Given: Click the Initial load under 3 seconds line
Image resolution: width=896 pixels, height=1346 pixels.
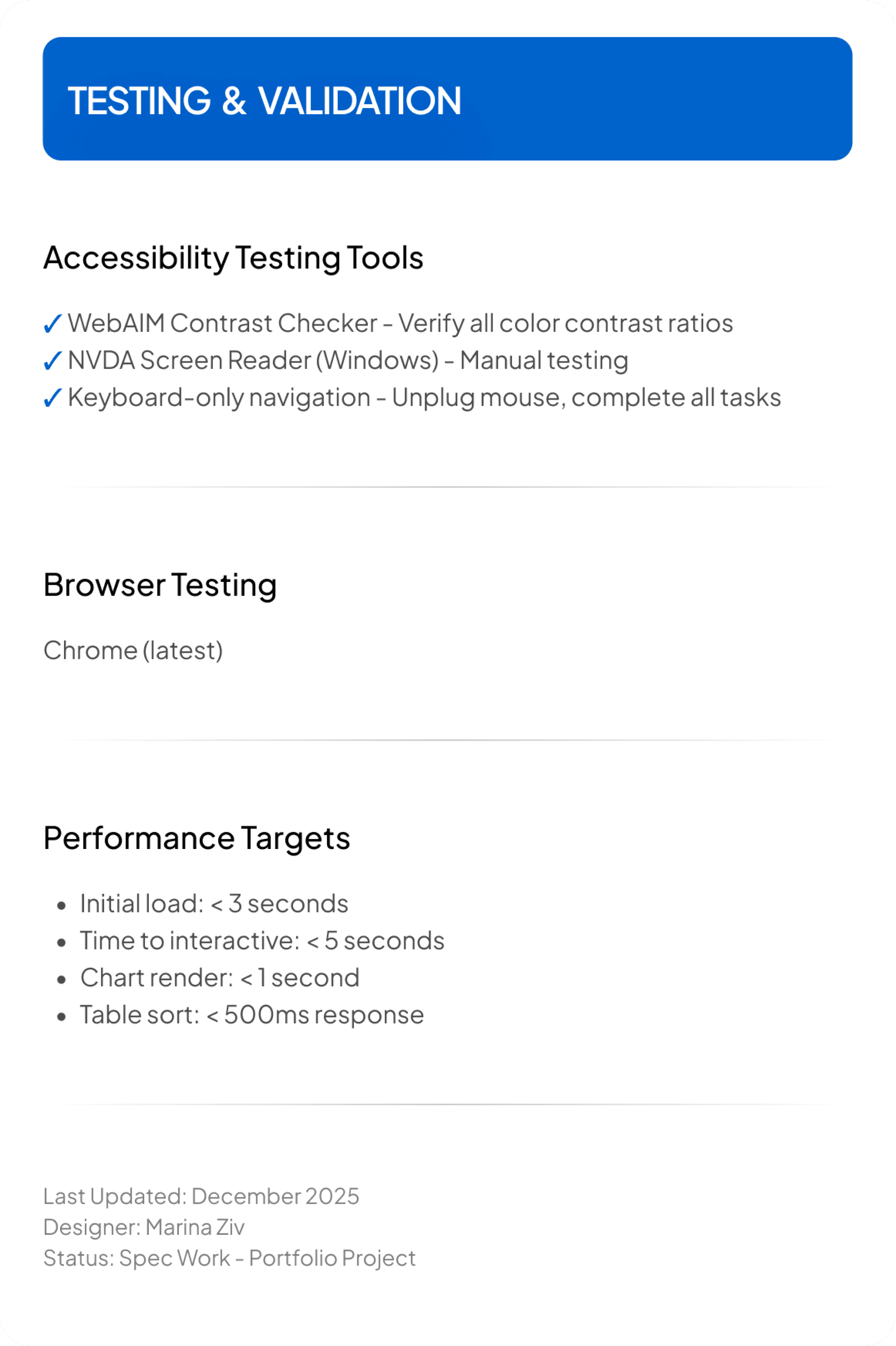Looking at the screenshot, I should pyautogui.click(x=214, y=904).
